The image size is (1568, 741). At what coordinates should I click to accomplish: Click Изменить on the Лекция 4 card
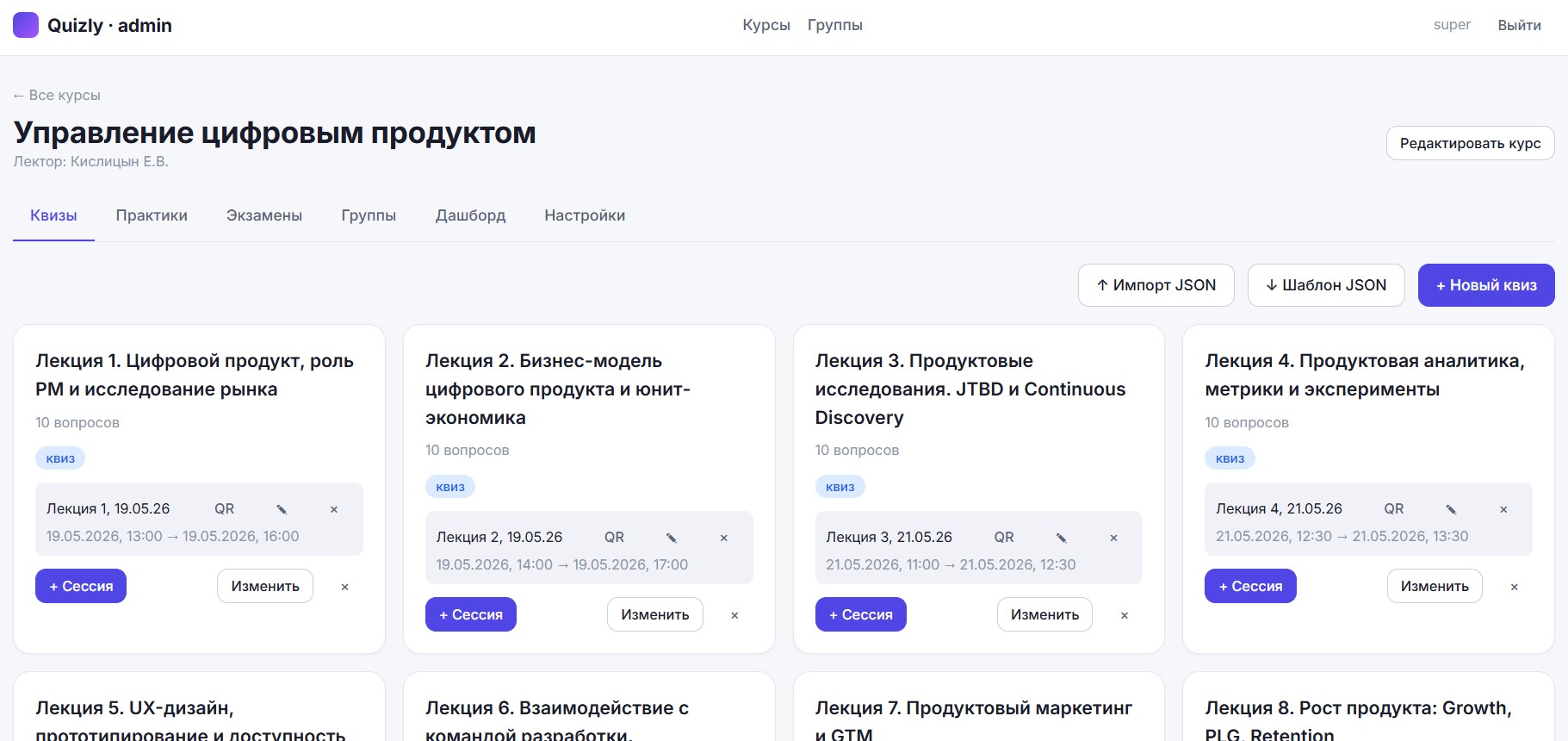pyautogui.click(x=1435, y=586)
